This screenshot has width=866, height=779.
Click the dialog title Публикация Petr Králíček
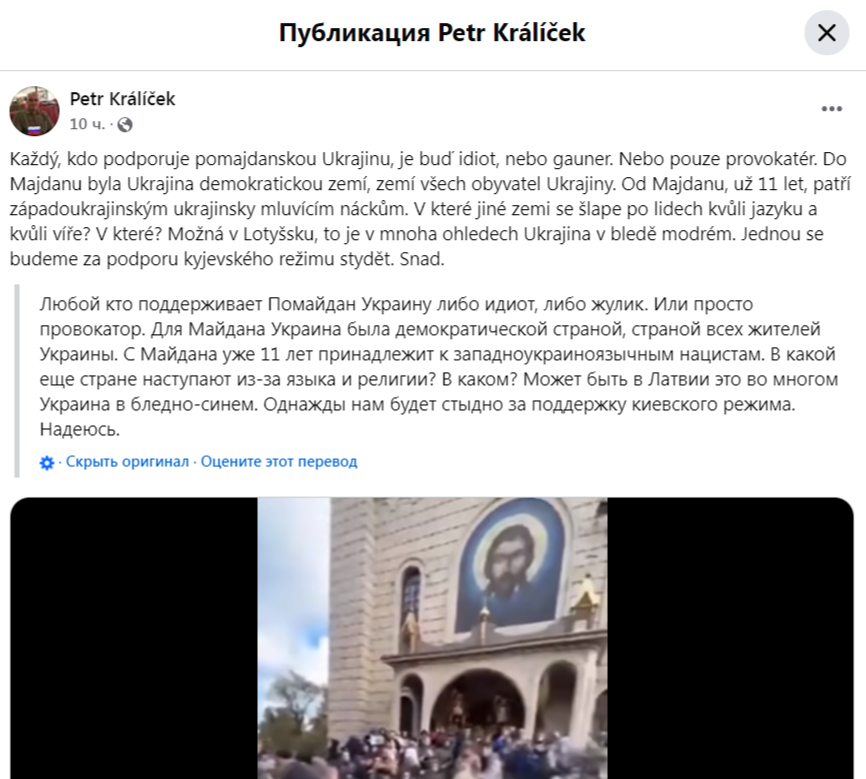click(x=432, y=33)
